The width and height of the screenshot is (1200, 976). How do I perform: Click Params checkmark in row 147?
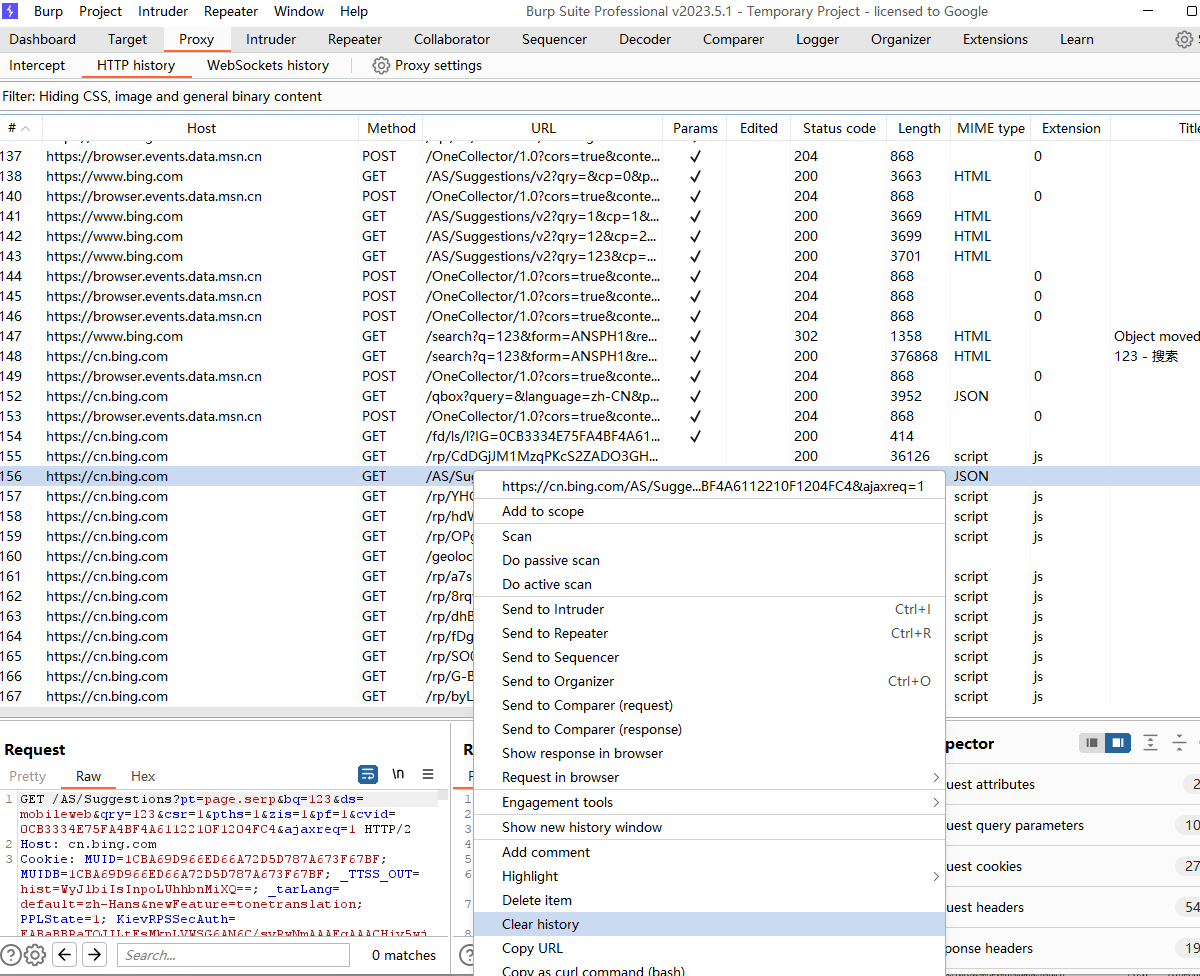coord(695,336)
